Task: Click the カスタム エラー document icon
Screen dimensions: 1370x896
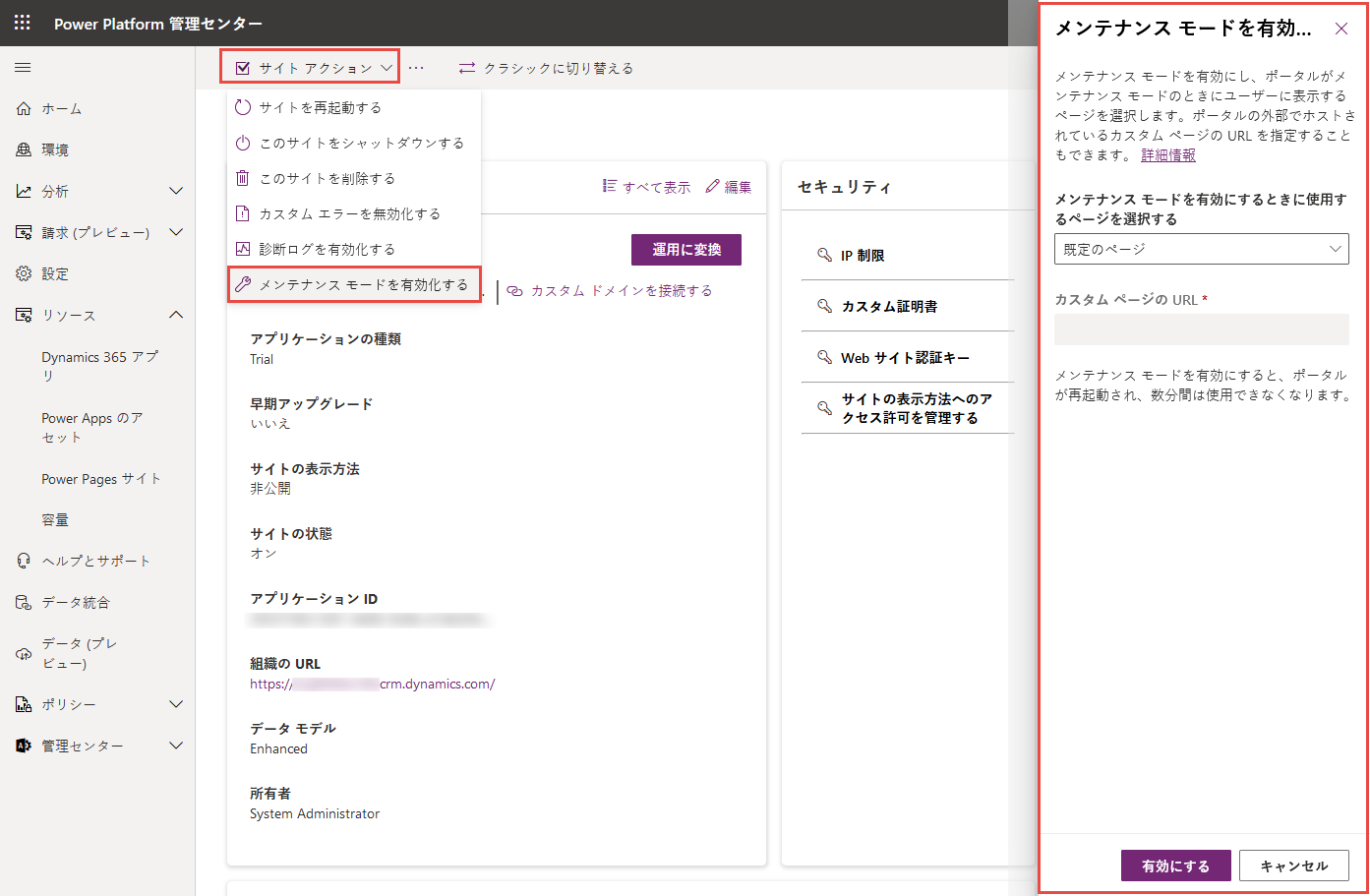Action: coord(243,213)
